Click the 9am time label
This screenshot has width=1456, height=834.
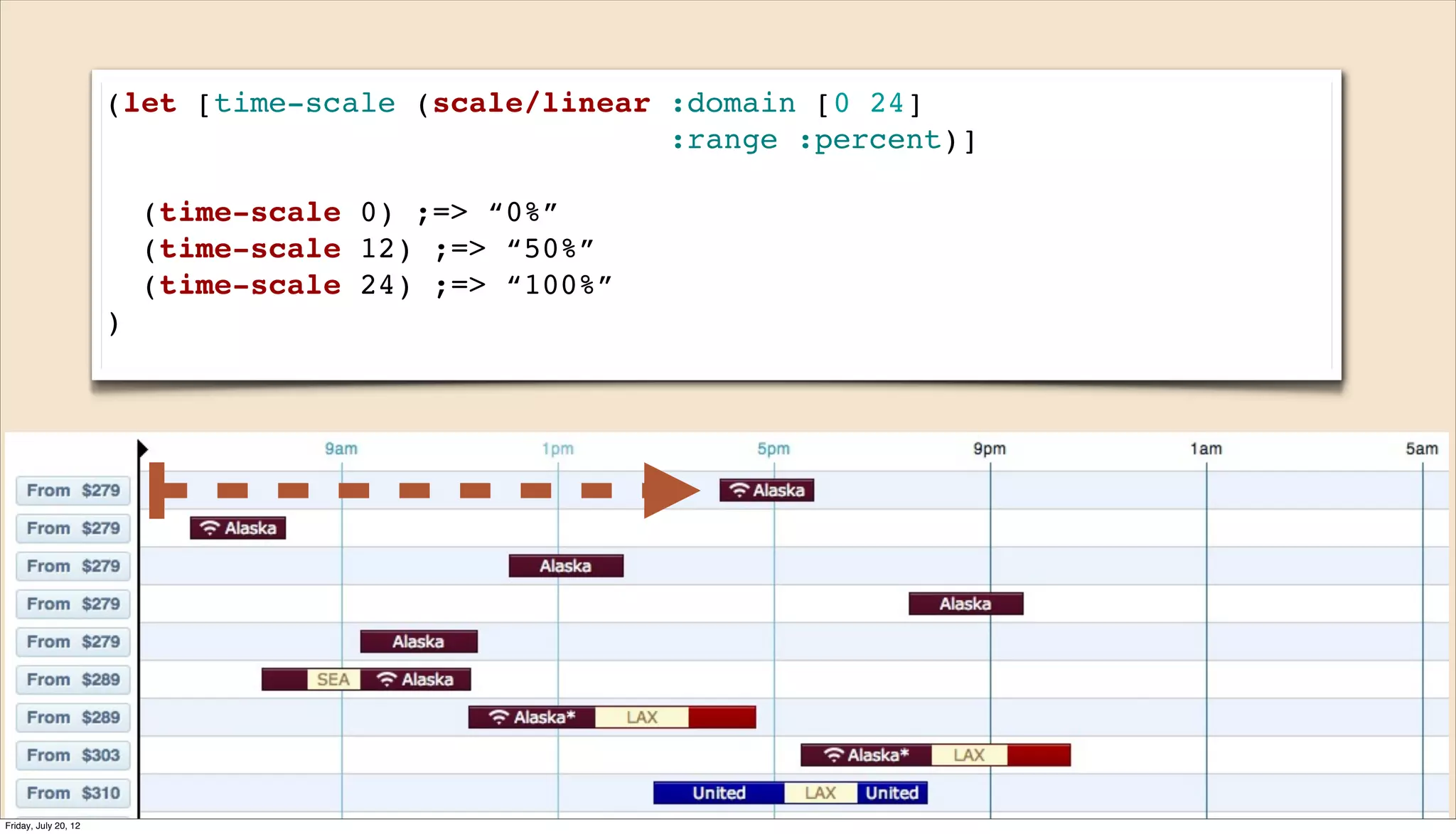pos(341,449)
